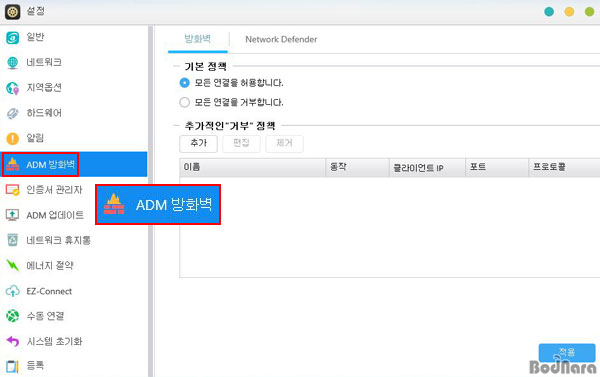
Task: Click the 네트워크 휴지통 trash icon
Action: [x=13, y=240]
